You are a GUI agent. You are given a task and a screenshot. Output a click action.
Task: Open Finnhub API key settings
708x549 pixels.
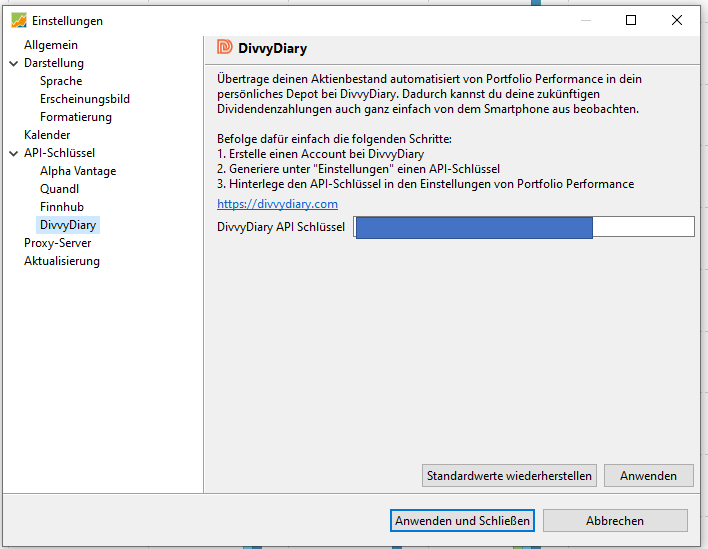(62, 207)
